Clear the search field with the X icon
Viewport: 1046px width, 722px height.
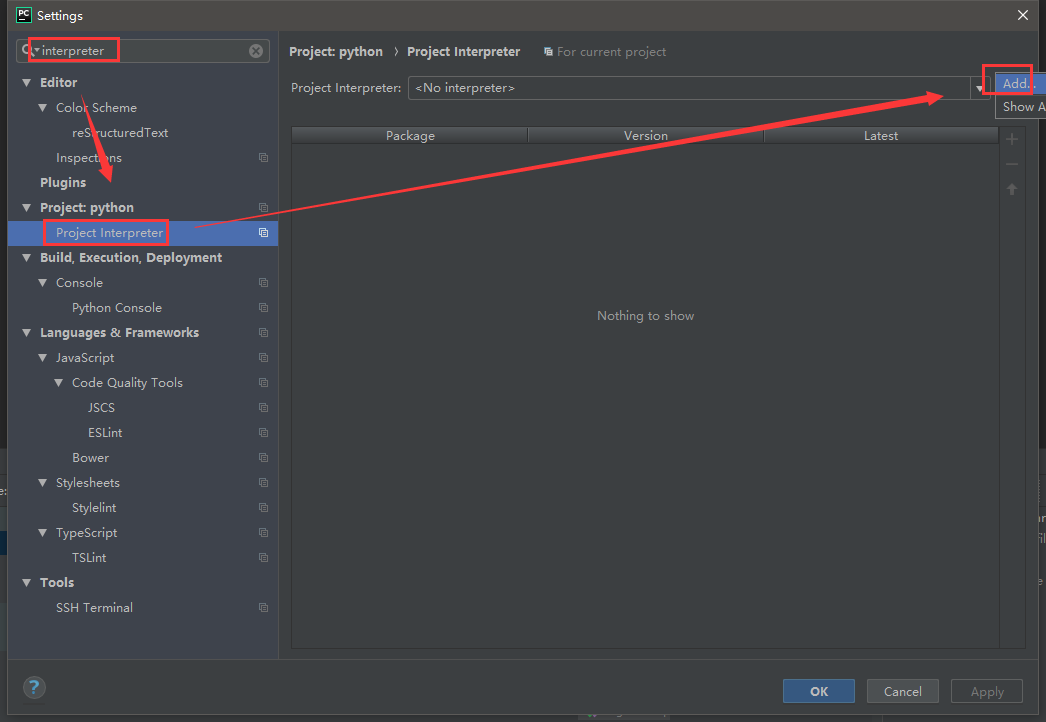point(256,51)
